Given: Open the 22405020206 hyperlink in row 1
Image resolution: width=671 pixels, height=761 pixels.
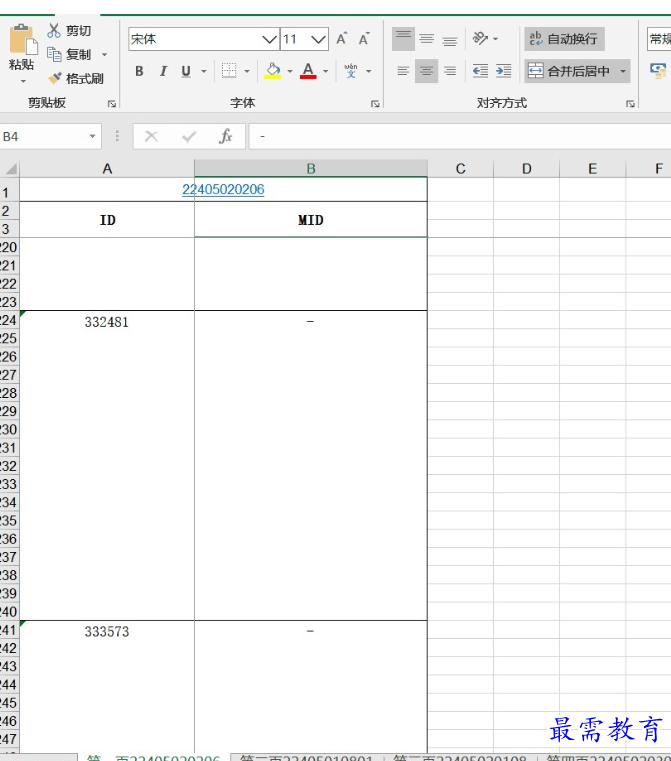Looking at the screenshot, I should [x=223, y=189].
